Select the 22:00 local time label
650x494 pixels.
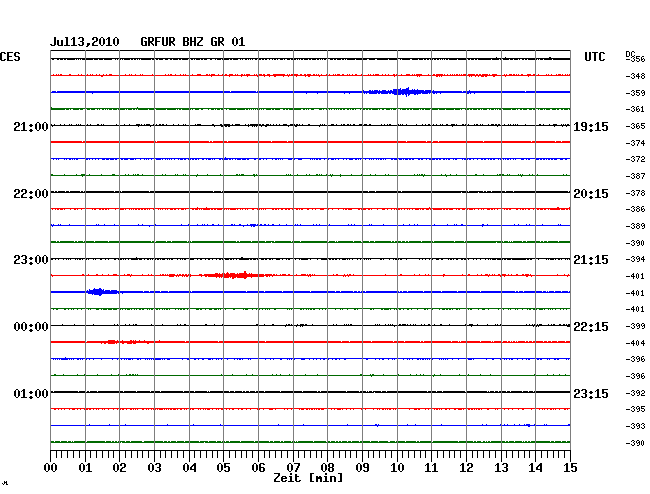31,194
